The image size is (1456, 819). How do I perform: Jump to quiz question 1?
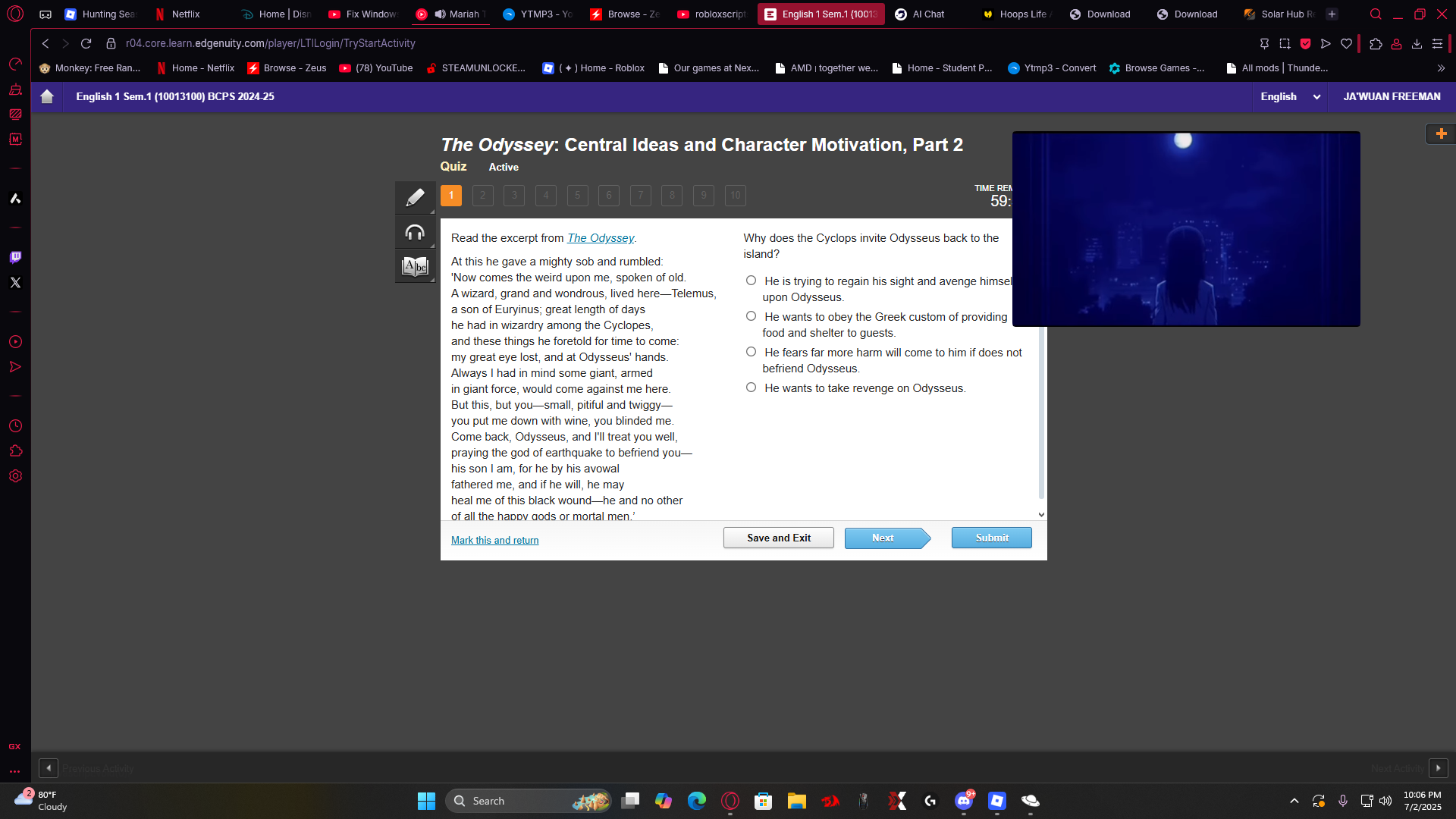pos(450,196)
